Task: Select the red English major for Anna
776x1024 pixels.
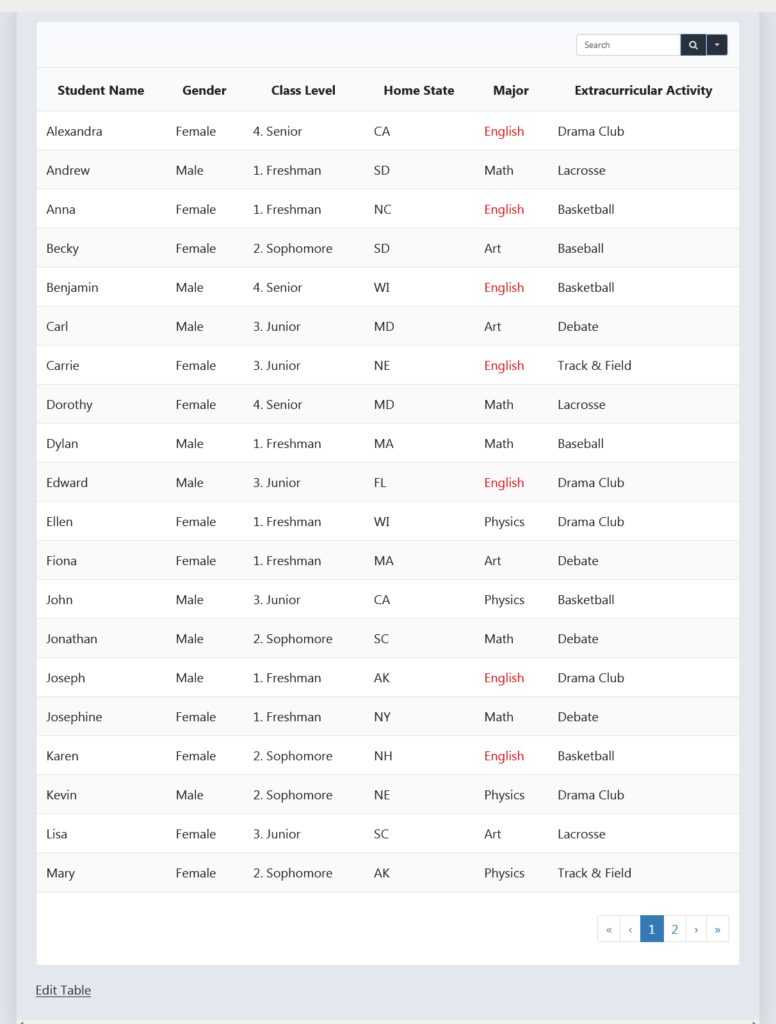Action: [504, 209]
